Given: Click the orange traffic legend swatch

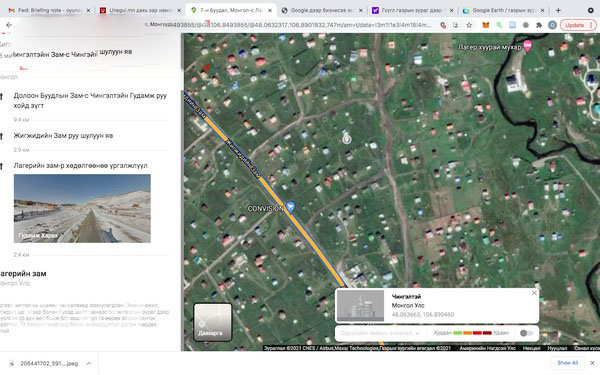Looking at the screenshot, I should click(467, 333).
